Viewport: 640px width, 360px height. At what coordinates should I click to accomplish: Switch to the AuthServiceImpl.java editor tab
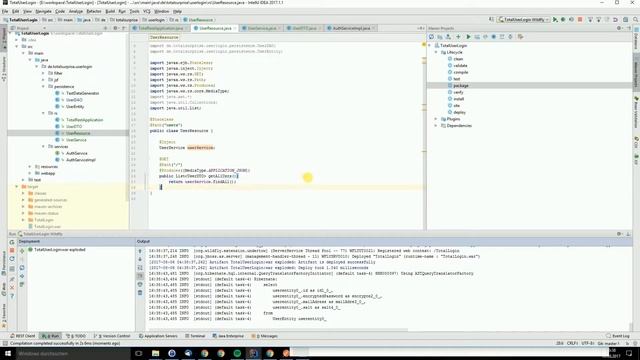click(x=351, y=28)
